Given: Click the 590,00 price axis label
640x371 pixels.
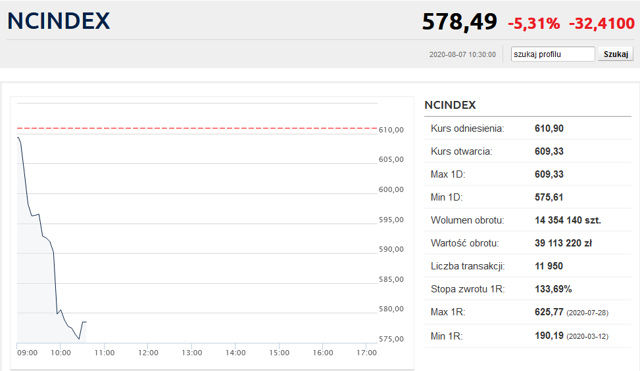Looking at the screenshot, I should click(x=391, y=249).
